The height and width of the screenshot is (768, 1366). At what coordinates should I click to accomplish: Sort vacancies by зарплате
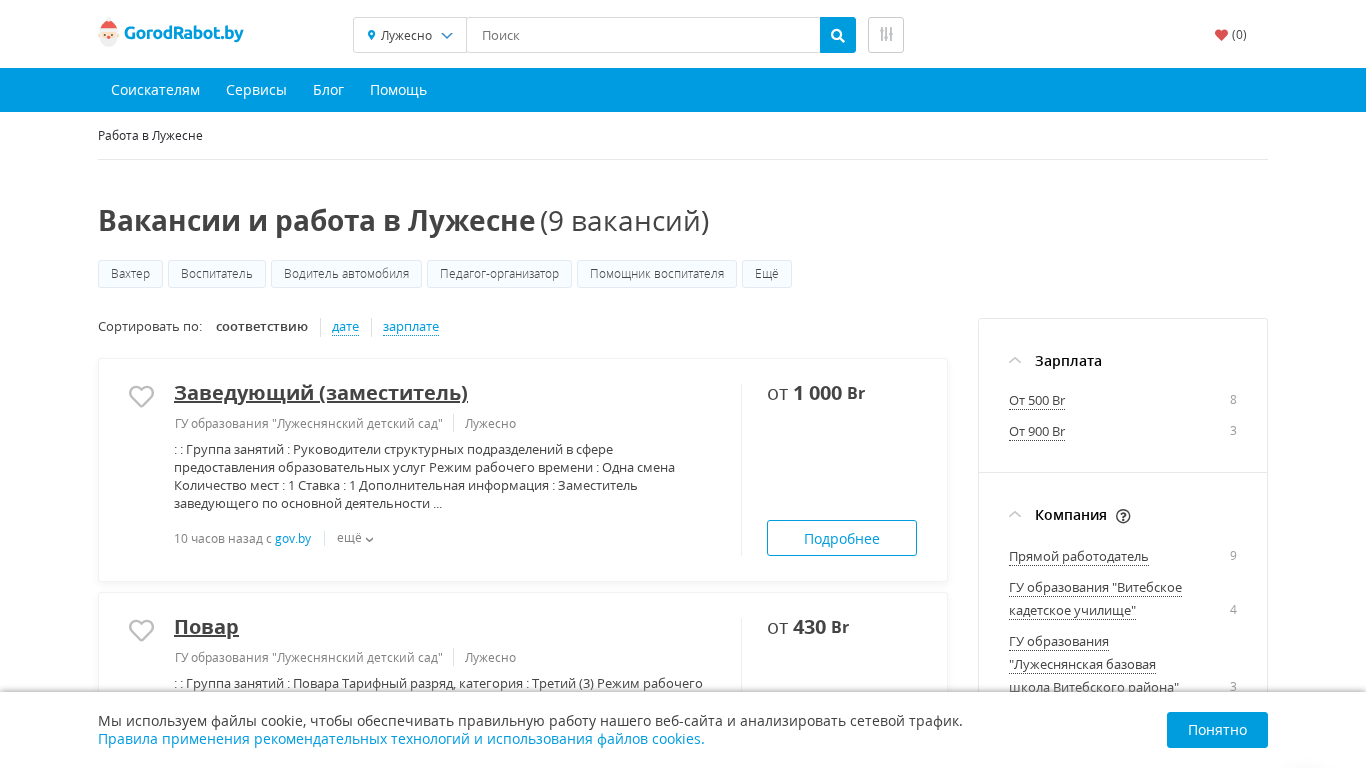pyautogui.click(x=411, y=327)
